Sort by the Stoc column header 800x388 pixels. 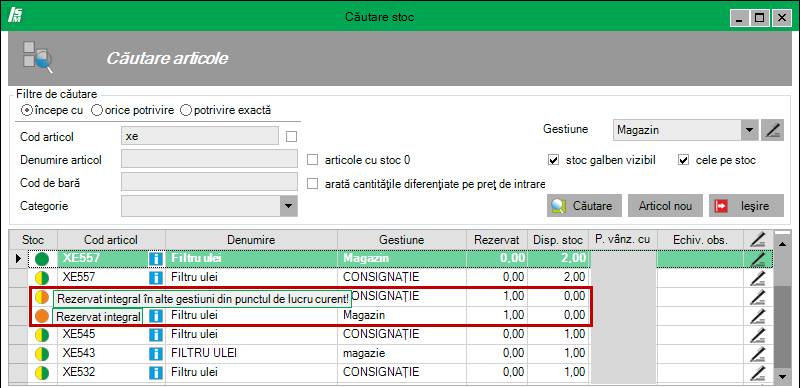pos(33,239)
